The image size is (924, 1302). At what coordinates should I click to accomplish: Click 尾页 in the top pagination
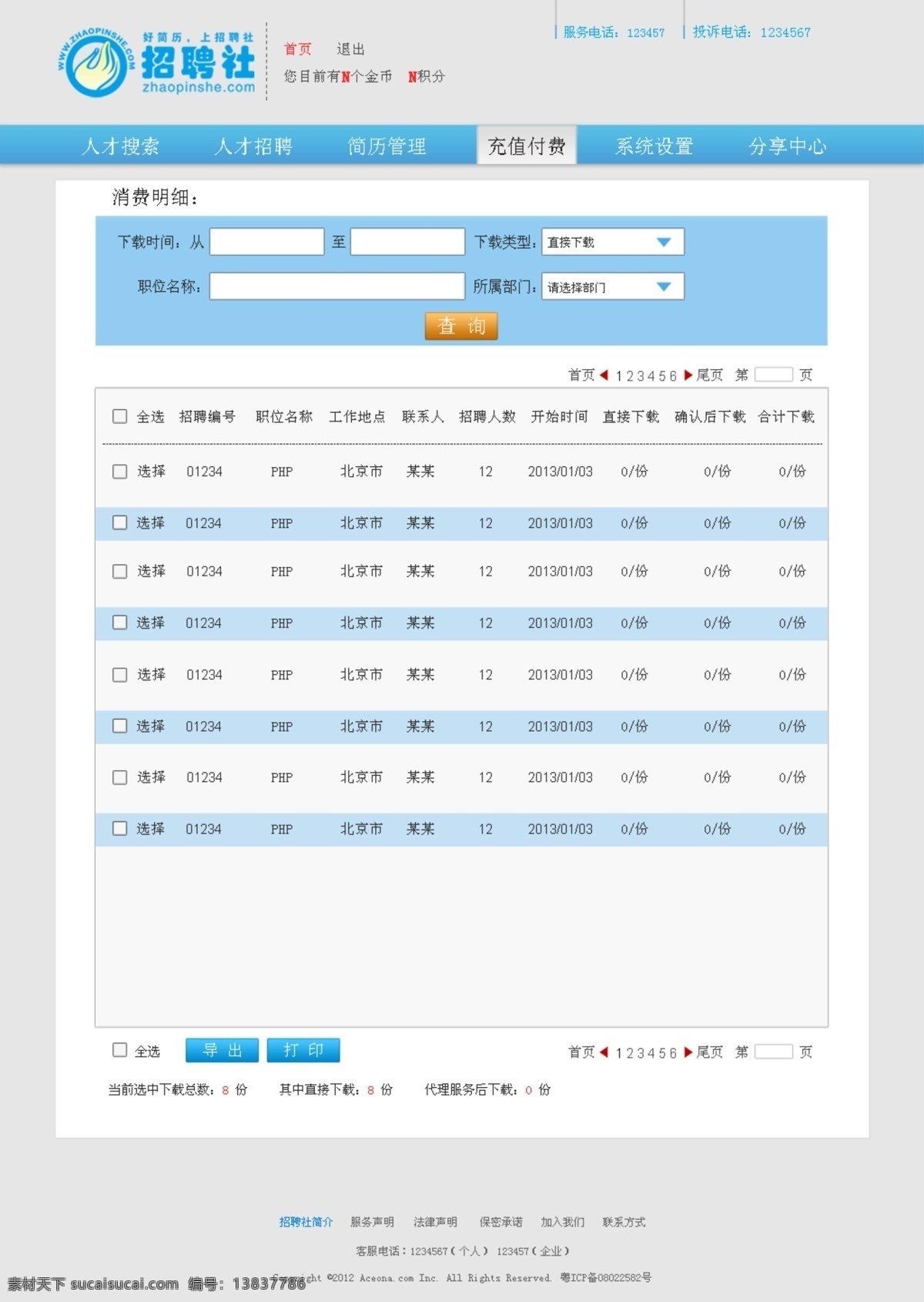(709, 375)
